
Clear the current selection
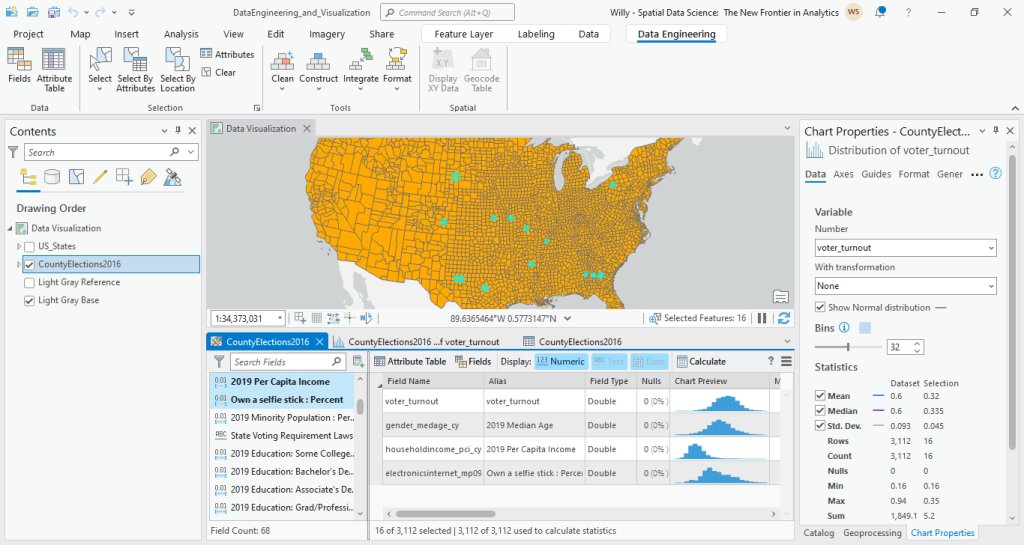(219, 72)
